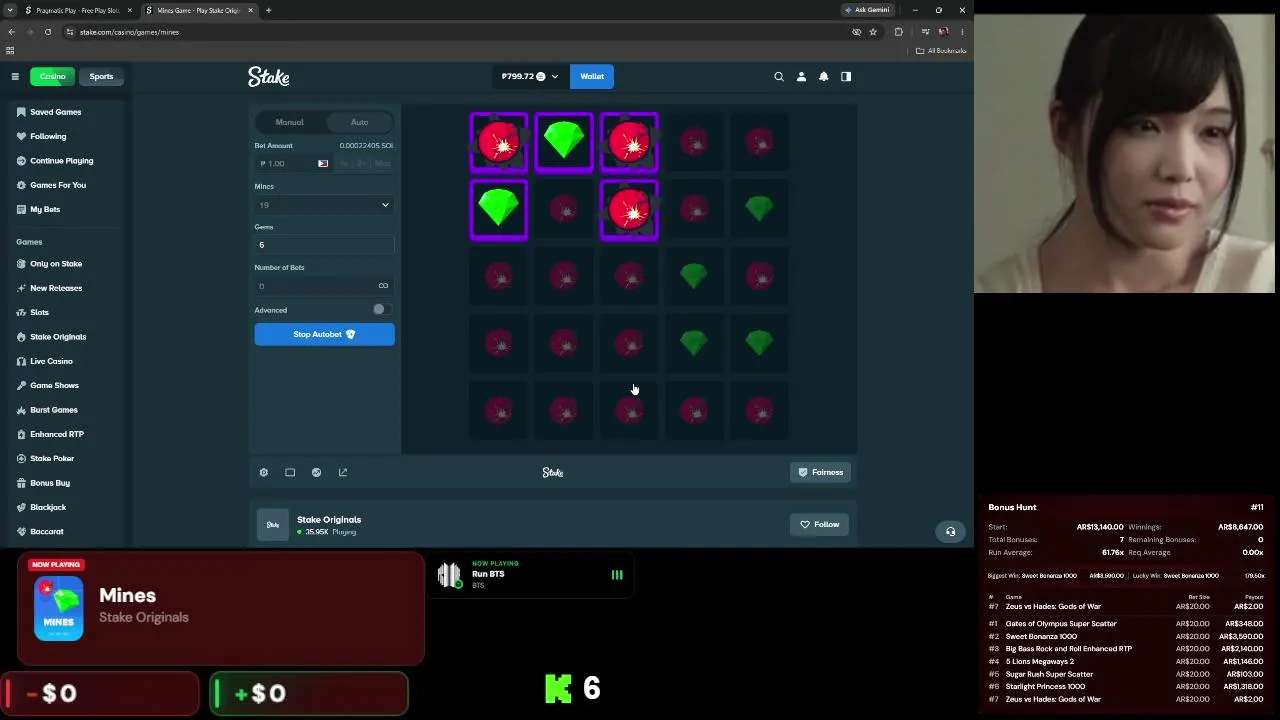
Task: Open Baccarat from the sidebar
Action: pyautogui.click(x=47, y=531)
